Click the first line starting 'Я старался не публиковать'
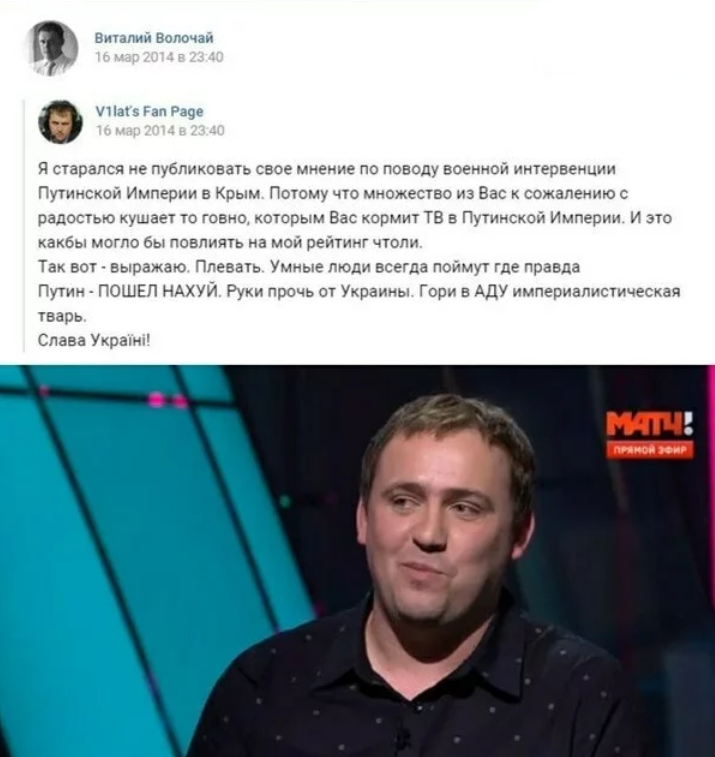Image resolution: width=715 pixels, height=757 pixels. tap(326, 169)
